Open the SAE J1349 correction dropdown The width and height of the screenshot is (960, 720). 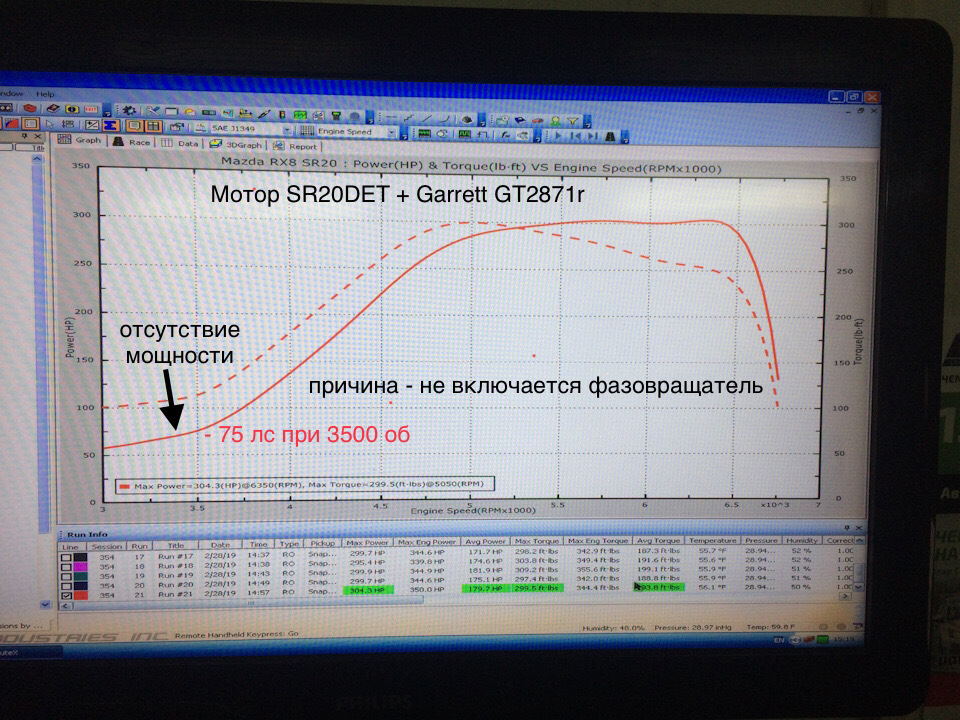[x=250, y=129]
